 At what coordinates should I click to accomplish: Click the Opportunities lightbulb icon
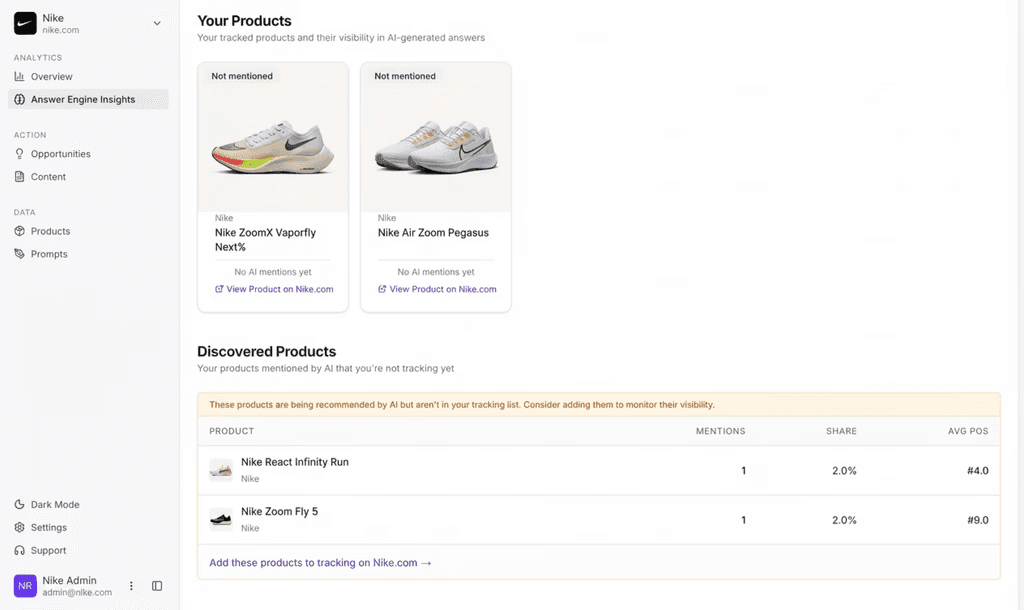(20, 154)
